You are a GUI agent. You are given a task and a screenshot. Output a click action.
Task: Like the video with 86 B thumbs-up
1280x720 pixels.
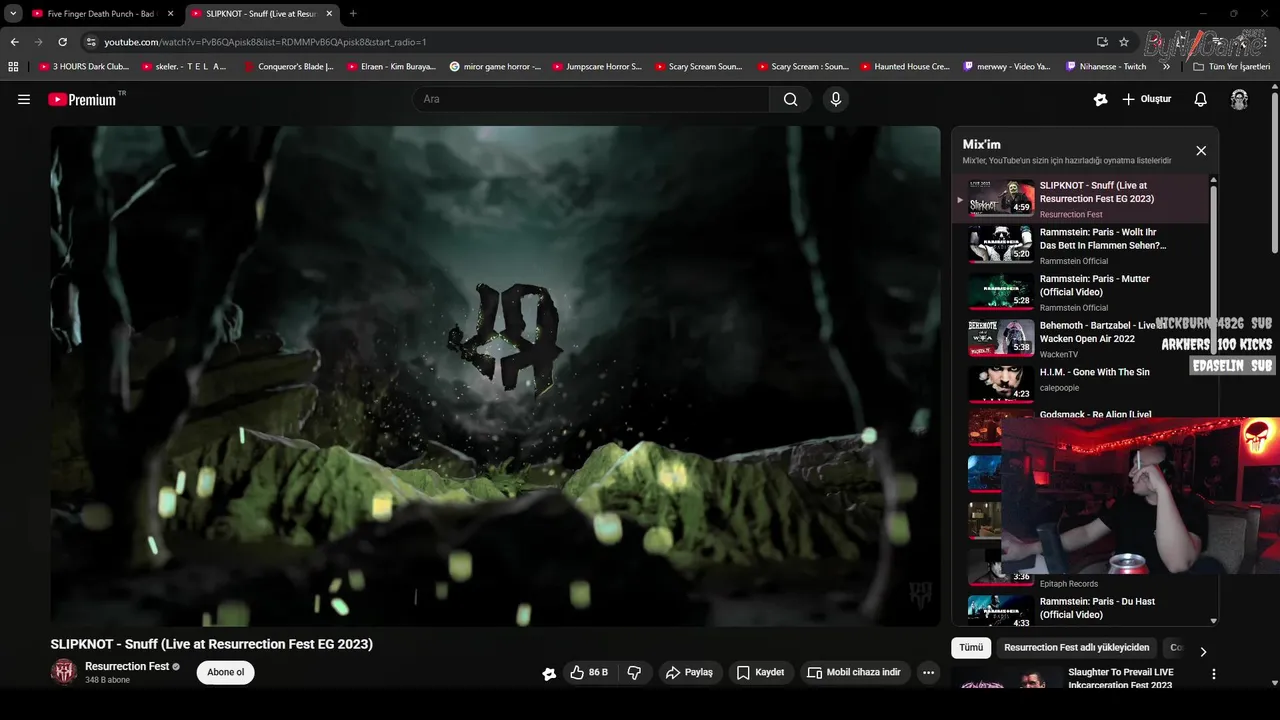click(x=588, y=673)
